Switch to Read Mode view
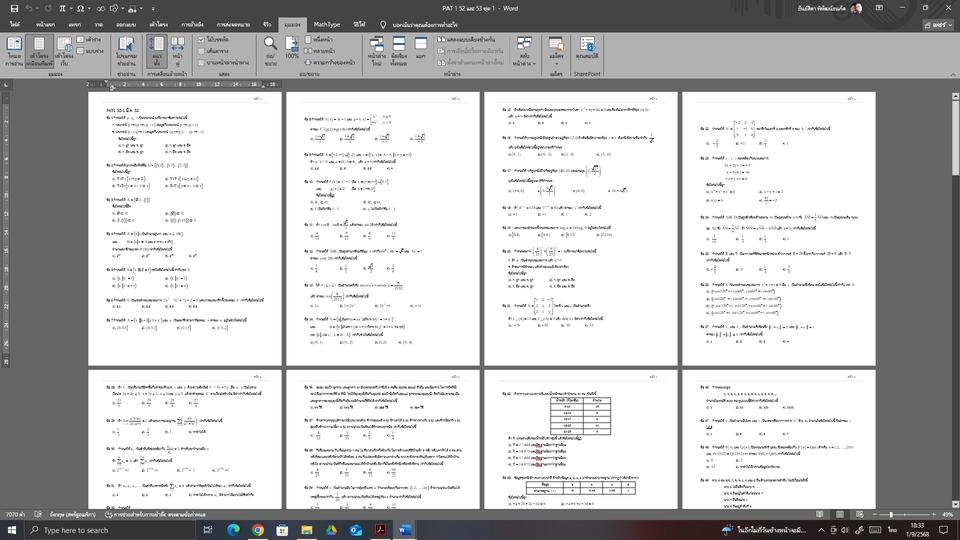 tap(15, 50)
